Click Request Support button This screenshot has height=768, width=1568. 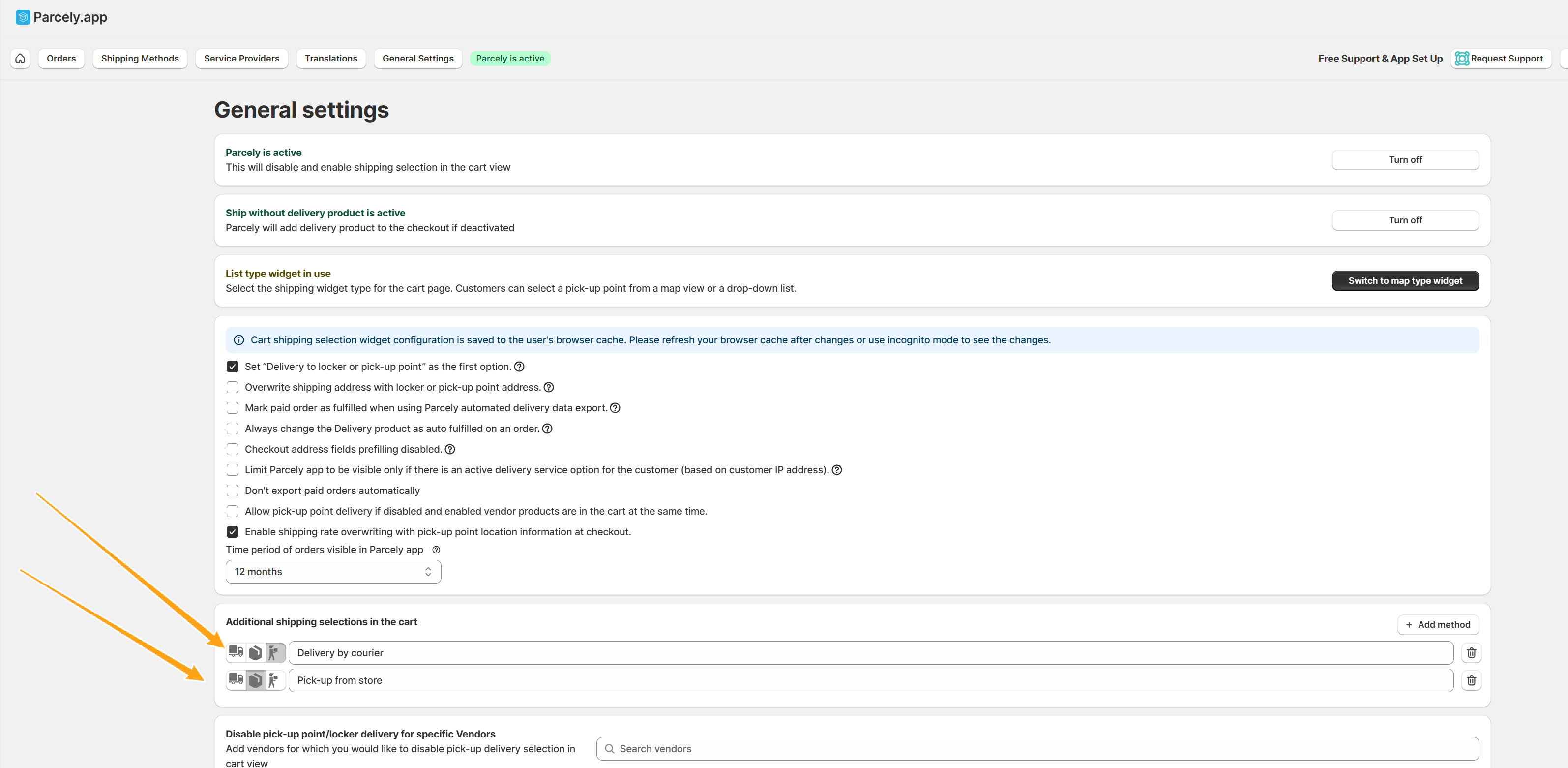1501,59
